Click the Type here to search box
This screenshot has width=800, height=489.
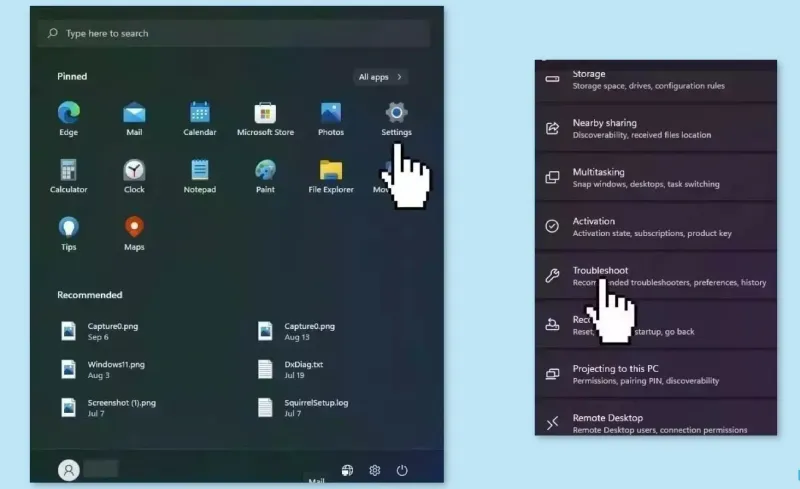click(x=234, y=33)
